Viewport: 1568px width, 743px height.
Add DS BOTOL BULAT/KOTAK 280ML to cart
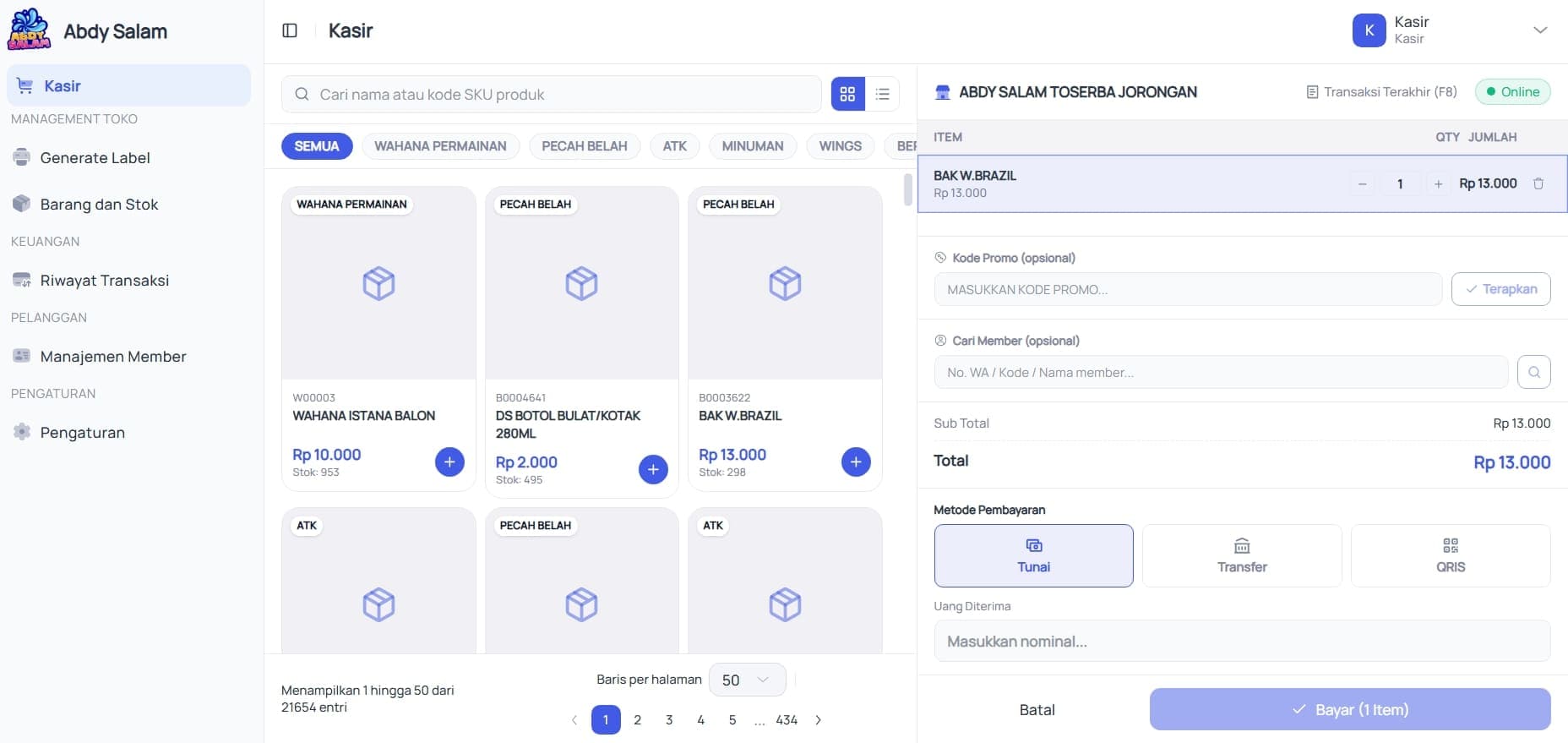pyautogui.click(x=653, y=469)
